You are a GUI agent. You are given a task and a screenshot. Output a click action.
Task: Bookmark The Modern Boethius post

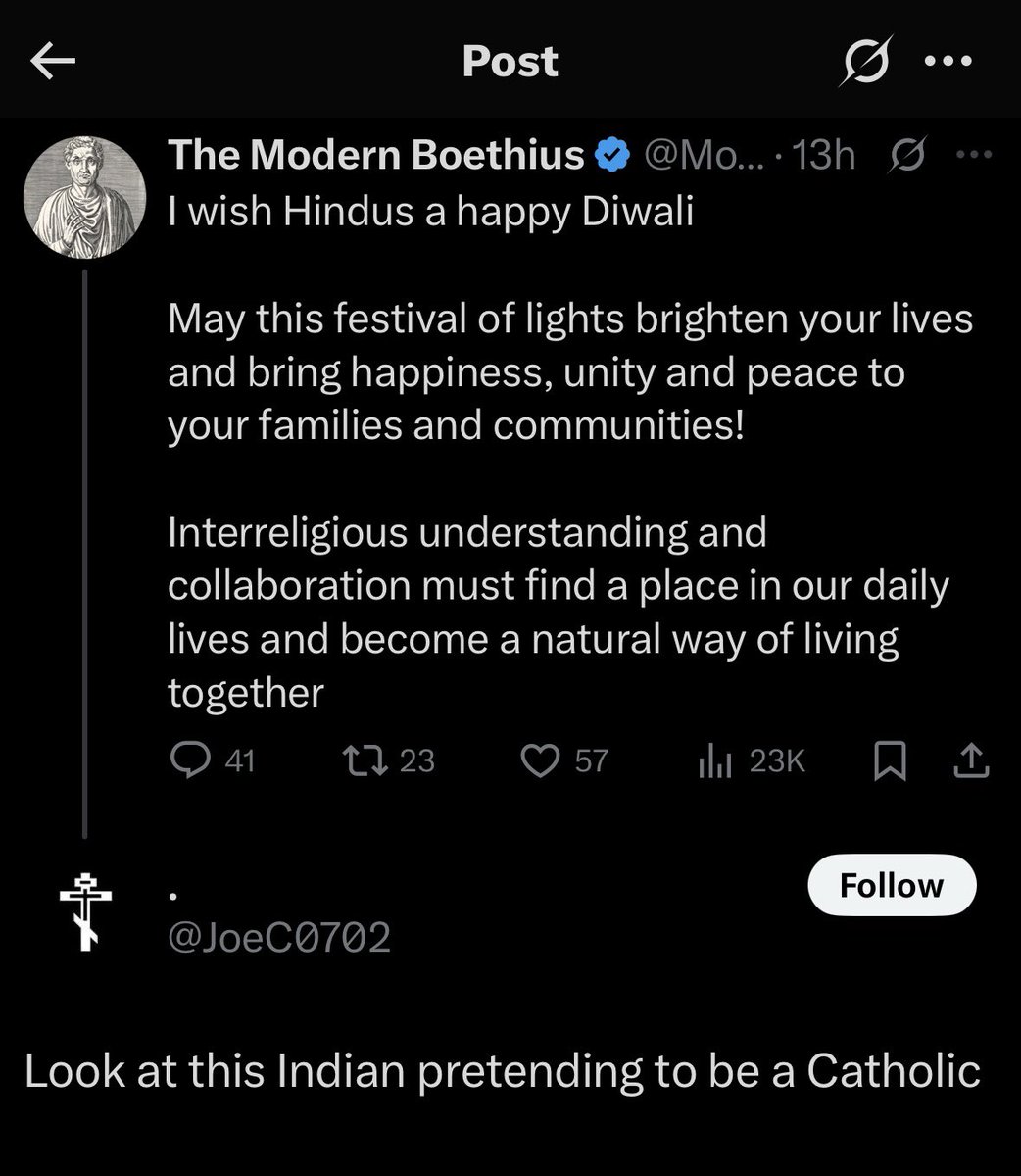click(x=889, y=761)
